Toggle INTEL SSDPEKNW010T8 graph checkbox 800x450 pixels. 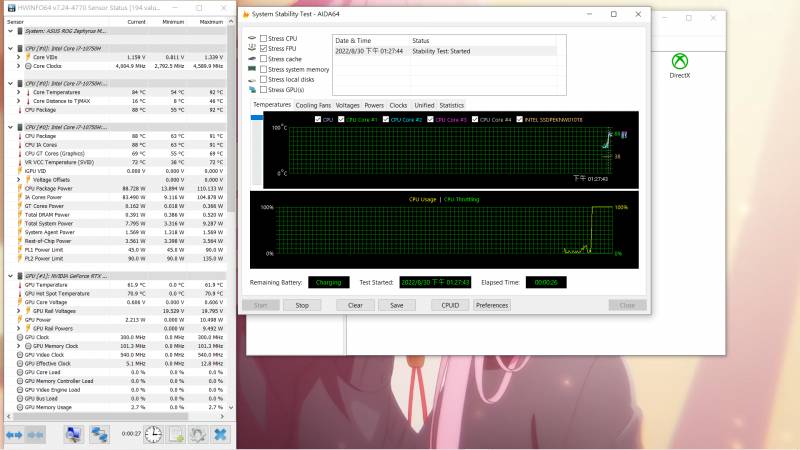(x=520, y=119)
